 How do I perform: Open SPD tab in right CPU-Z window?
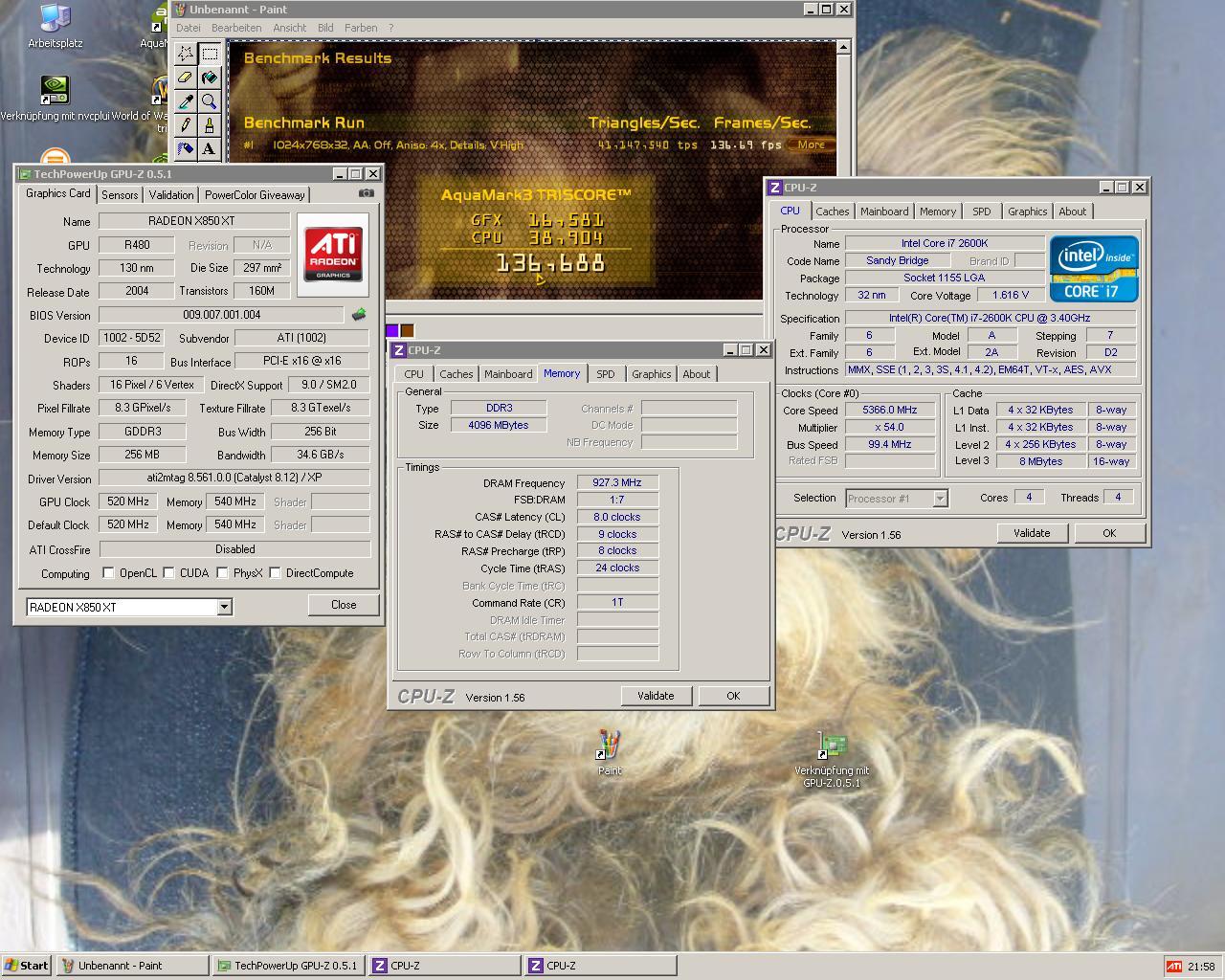pyautogui.click(x=982, y=212)
